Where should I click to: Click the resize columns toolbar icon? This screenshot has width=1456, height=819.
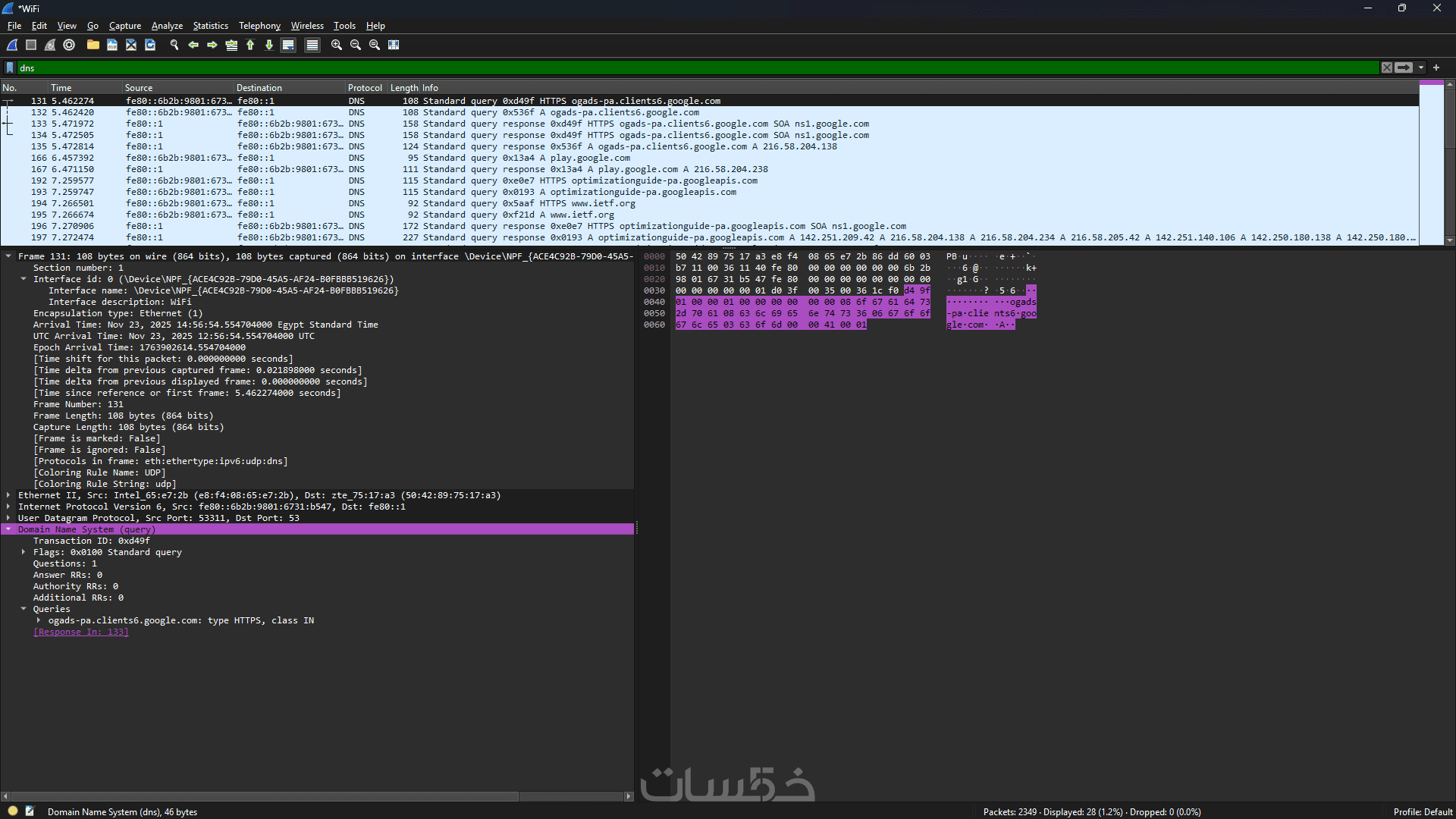tap(394, 45)
